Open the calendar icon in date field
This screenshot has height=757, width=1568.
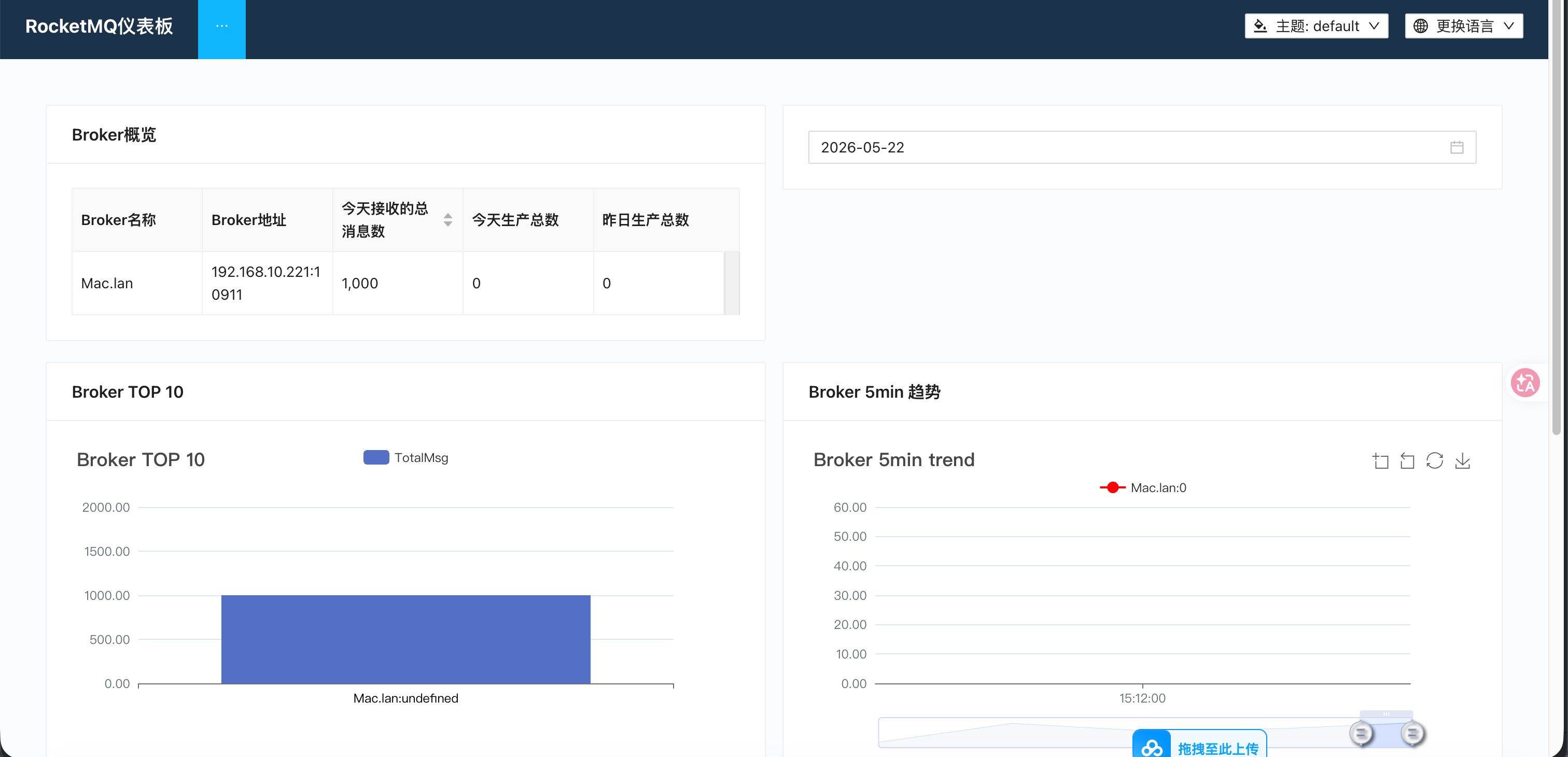[x=1457, y=147]
